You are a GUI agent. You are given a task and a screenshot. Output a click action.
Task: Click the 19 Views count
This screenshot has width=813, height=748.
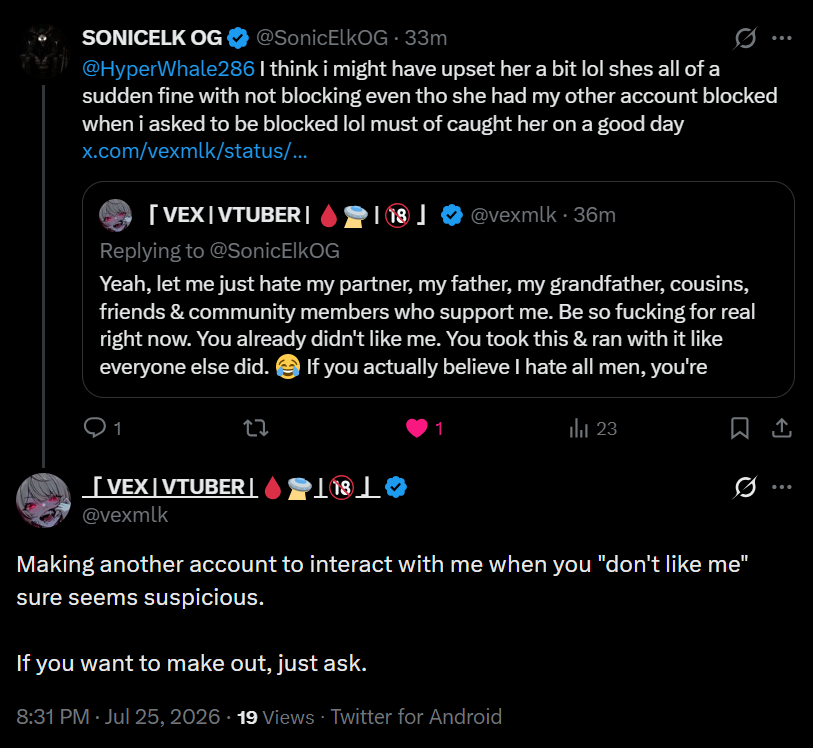(x=276, y=717)
